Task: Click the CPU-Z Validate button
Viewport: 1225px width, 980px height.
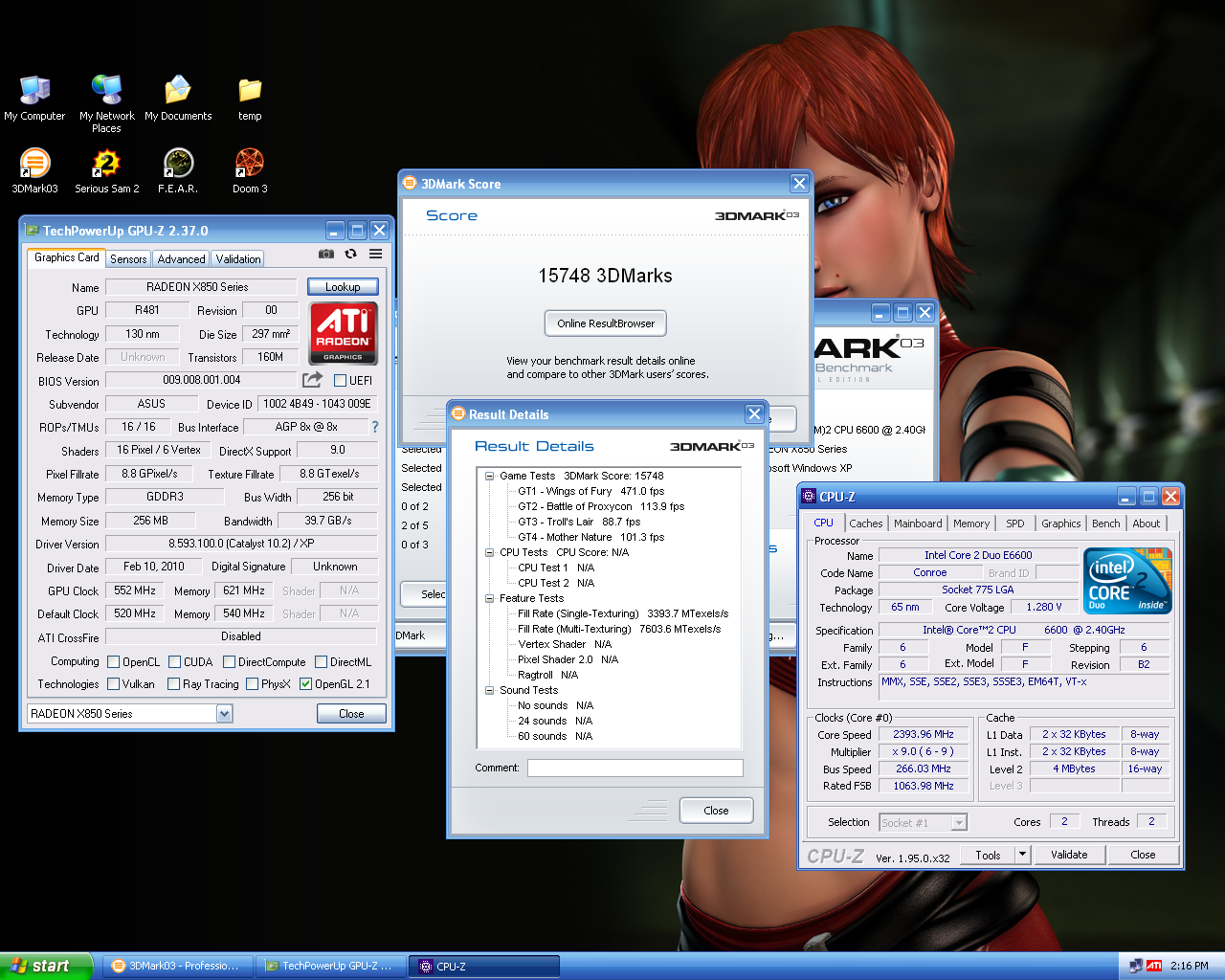Action: point(1069,855)
